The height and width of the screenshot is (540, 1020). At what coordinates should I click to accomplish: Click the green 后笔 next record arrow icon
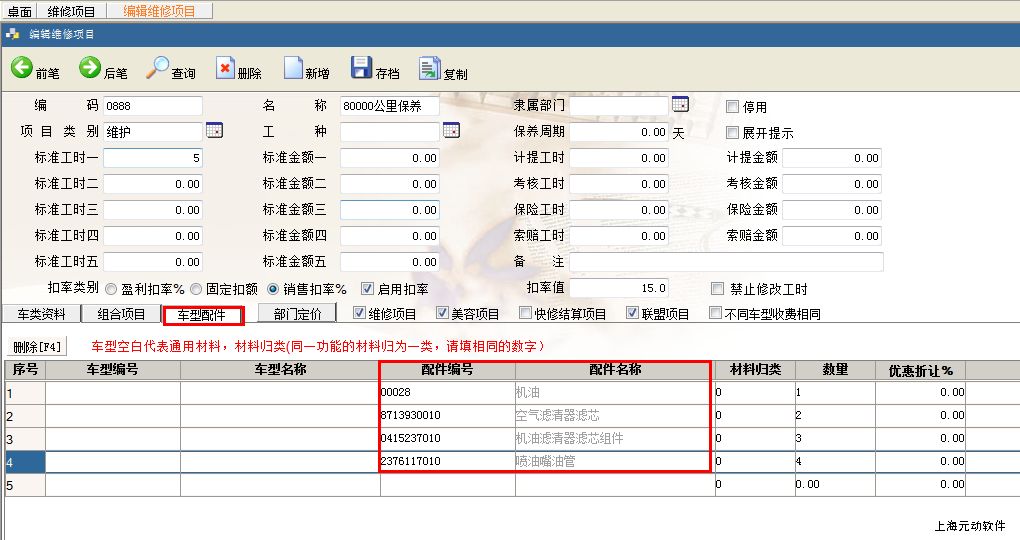click(x=90, y=68)
